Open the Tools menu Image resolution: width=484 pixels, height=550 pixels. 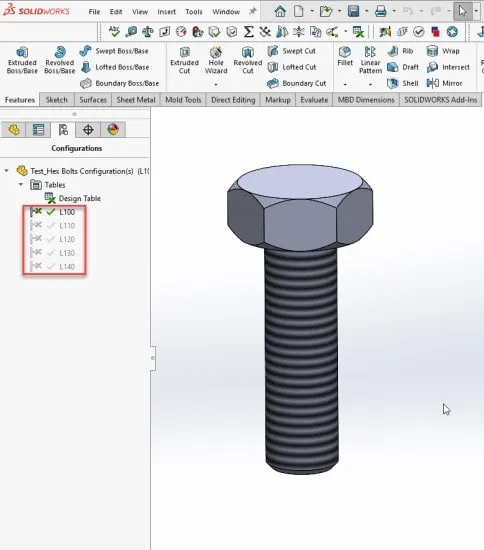[x=194, y=12]
